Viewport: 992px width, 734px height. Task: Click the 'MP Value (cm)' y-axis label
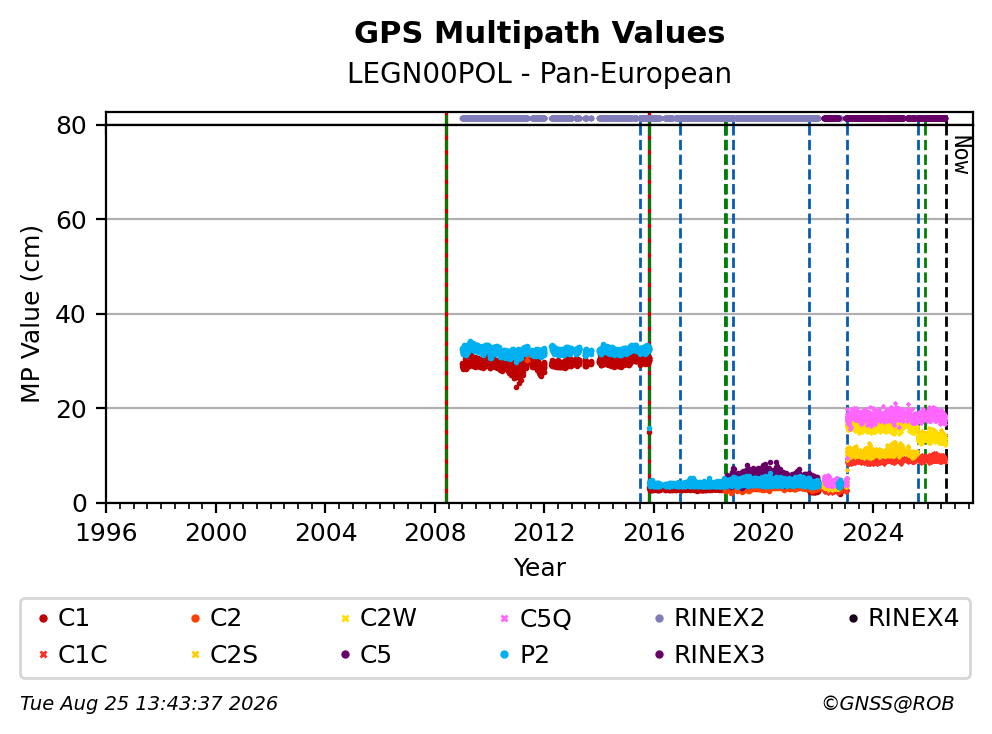pos(30,314)
